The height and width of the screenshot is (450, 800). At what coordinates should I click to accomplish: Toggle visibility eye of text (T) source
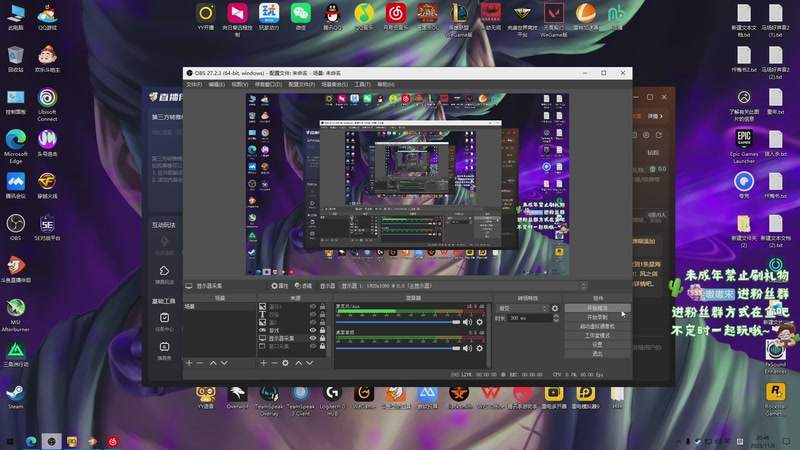(313, 314)
